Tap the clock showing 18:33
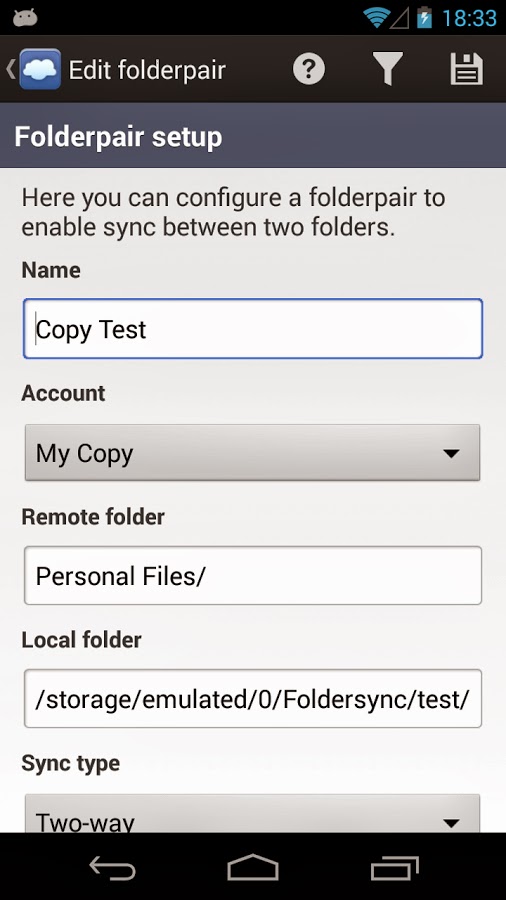Image resolution: width=506 pixels, height=900 pixels. pos(469,18)
